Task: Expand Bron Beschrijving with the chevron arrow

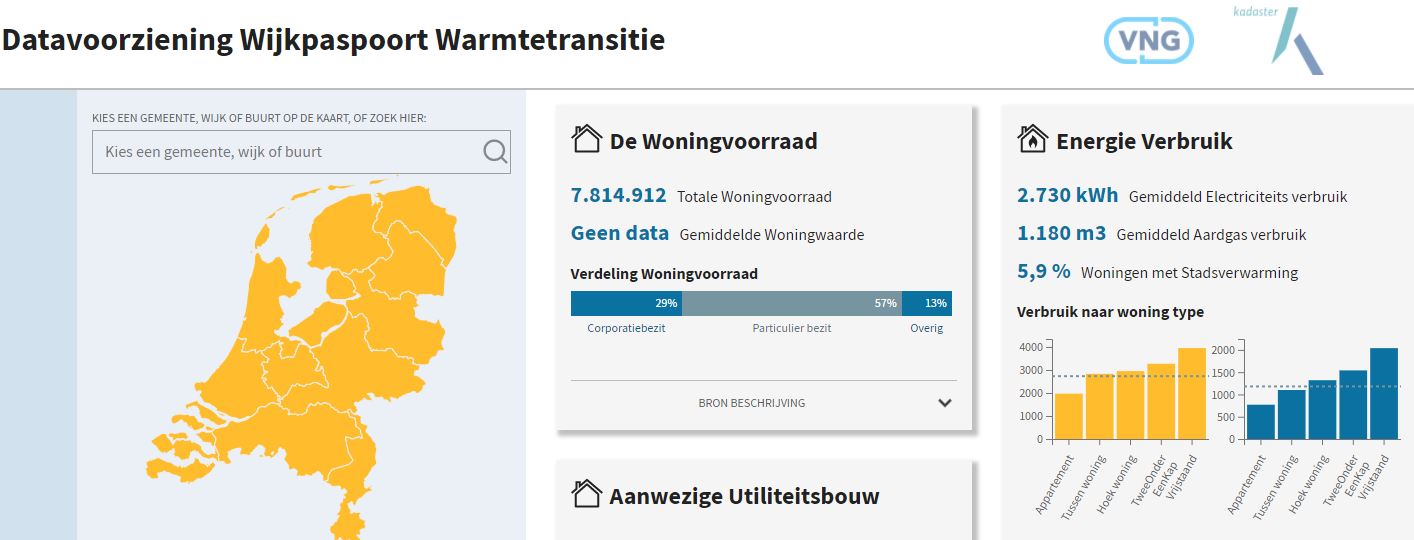Action: pyautogui.click(x=945, y=403)
